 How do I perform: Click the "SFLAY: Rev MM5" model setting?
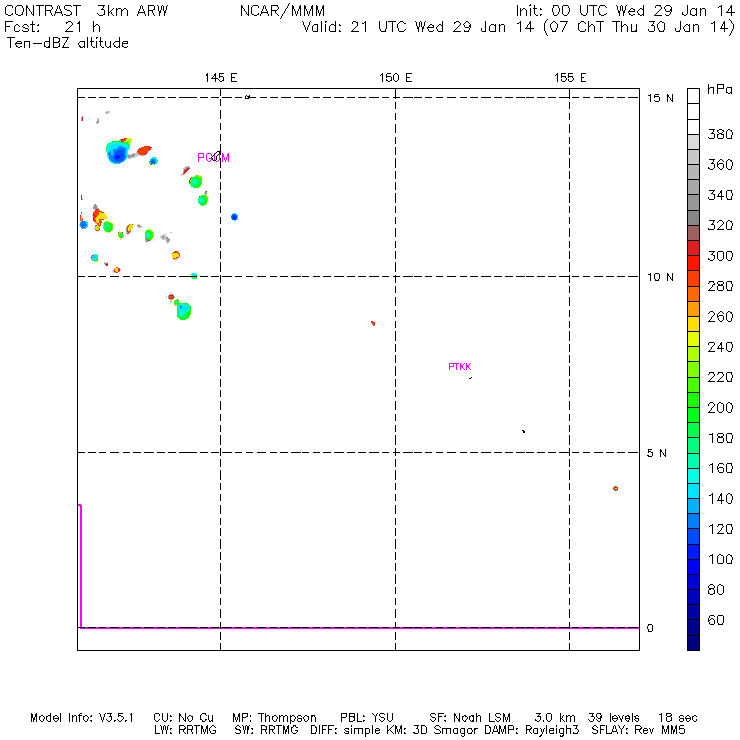639,730
